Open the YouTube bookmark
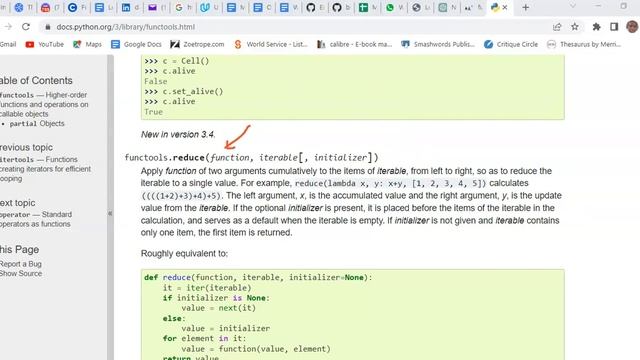The image size is (640, 360). coord(44,44)
